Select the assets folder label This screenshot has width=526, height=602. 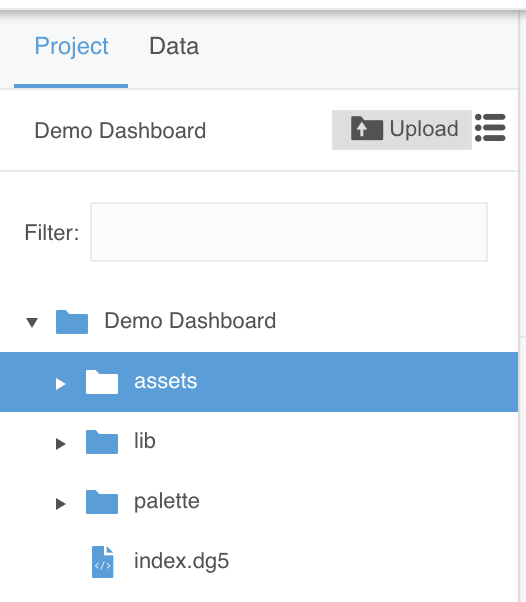coord(165,381)
